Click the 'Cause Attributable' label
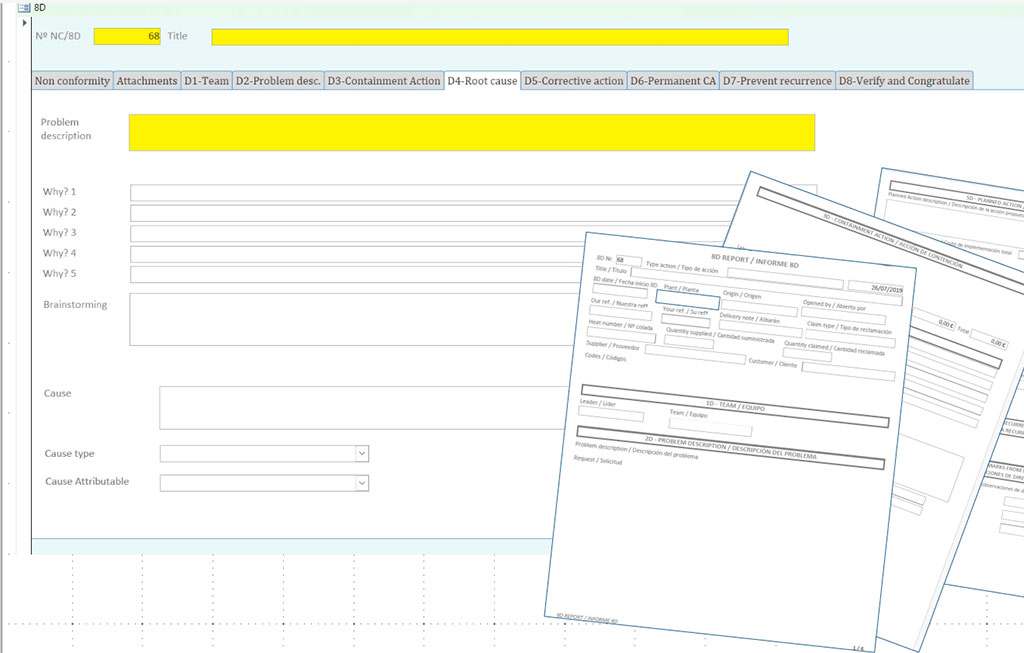The image size is (1024, 653). 87,482
